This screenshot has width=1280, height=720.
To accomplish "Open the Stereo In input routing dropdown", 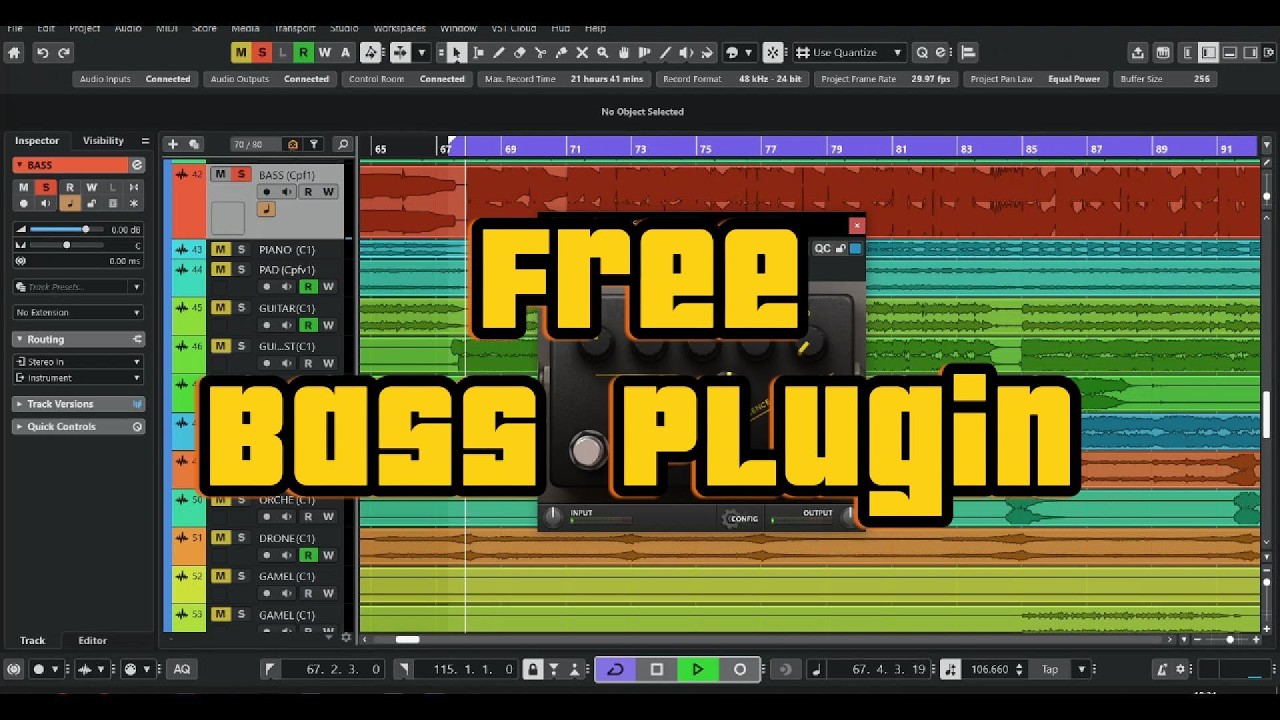I will (x=78, y=362).
